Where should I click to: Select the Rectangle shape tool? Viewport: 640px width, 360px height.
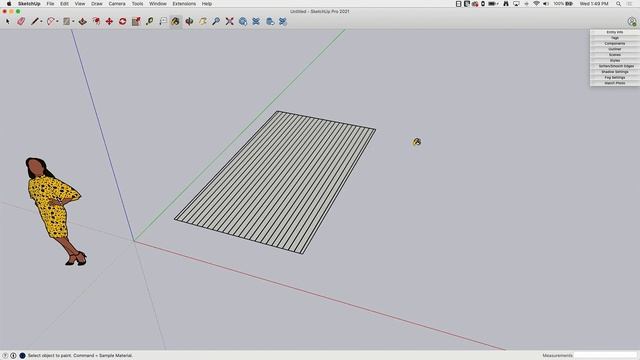(67, 21)
